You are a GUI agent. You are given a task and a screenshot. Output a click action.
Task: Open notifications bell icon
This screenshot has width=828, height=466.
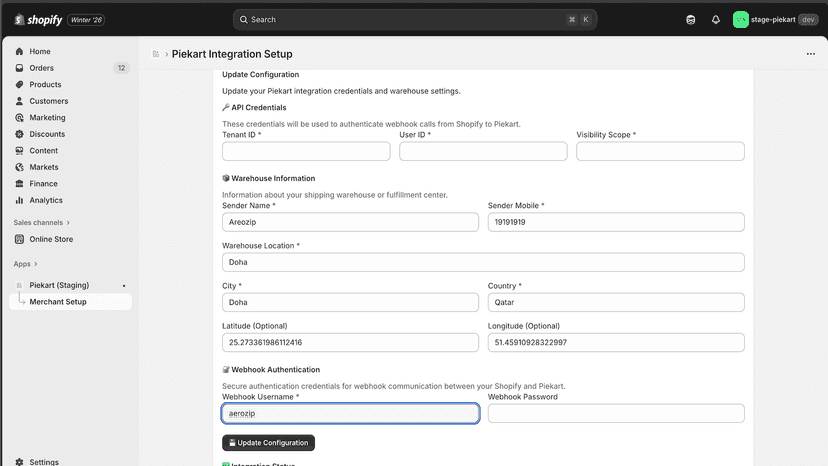tap(716, 20)
